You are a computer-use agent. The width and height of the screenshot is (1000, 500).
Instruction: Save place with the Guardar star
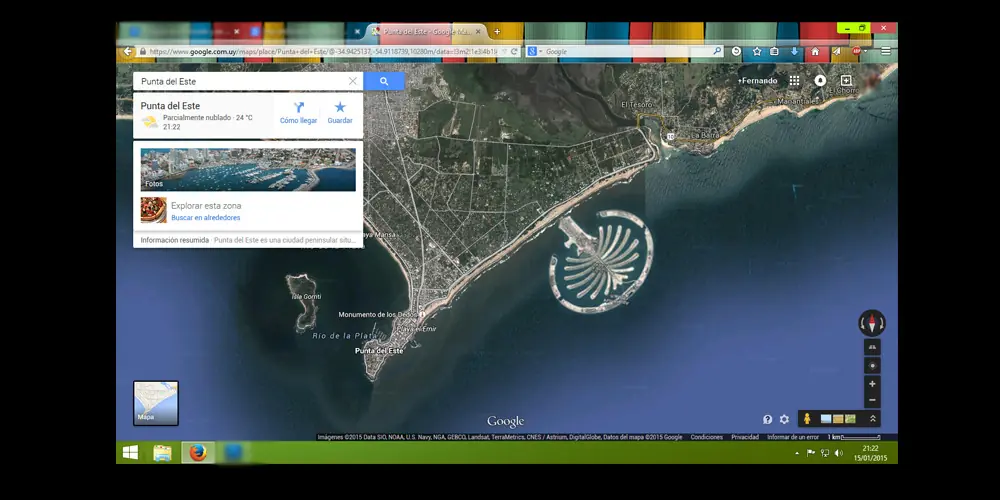point(340,113)
